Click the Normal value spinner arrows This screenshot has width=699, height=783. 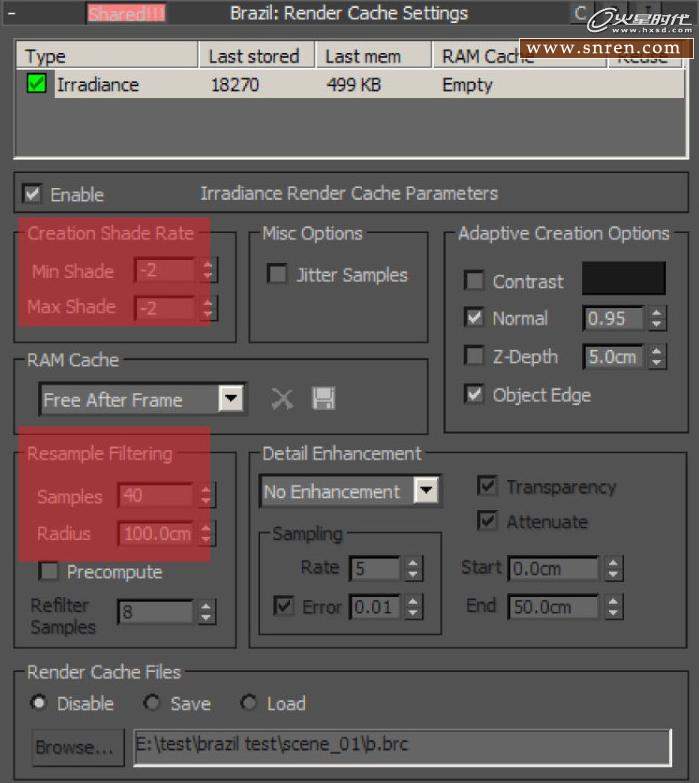pyautogui.click(x=657, y=318)
